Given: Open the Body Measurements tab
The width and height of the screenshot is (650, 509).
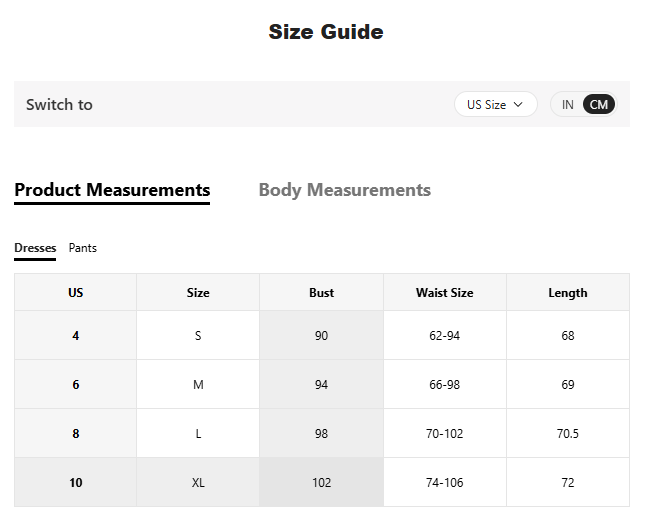Looking at the screenshot, I should click(344, 190).
